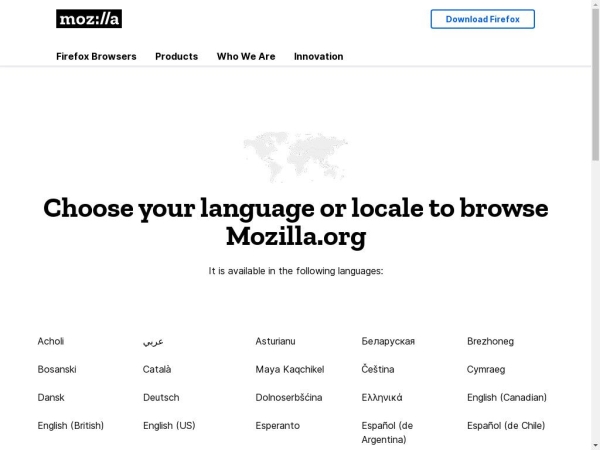Select Cymraeg language
Viewport: 600px width, 450px height.
pos(486,370)
